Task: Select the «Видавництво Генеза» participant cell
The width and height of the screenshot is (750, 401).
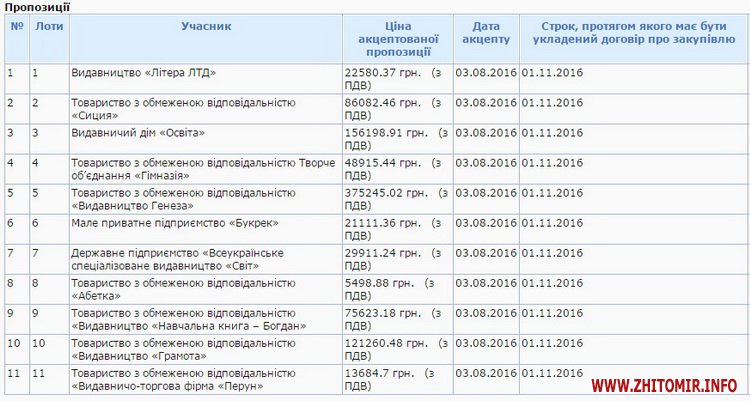Action: (x=183, y=199)
